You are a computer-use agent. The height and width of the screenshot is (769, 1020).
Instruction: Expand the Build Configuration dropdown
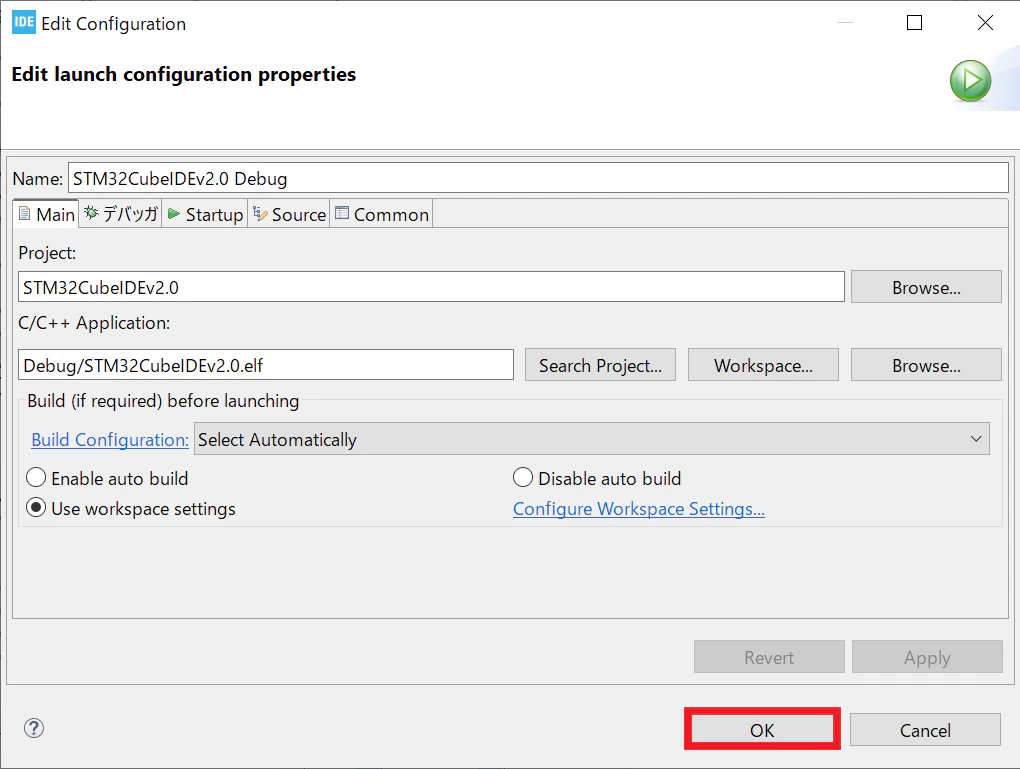[x=591, y=439]
